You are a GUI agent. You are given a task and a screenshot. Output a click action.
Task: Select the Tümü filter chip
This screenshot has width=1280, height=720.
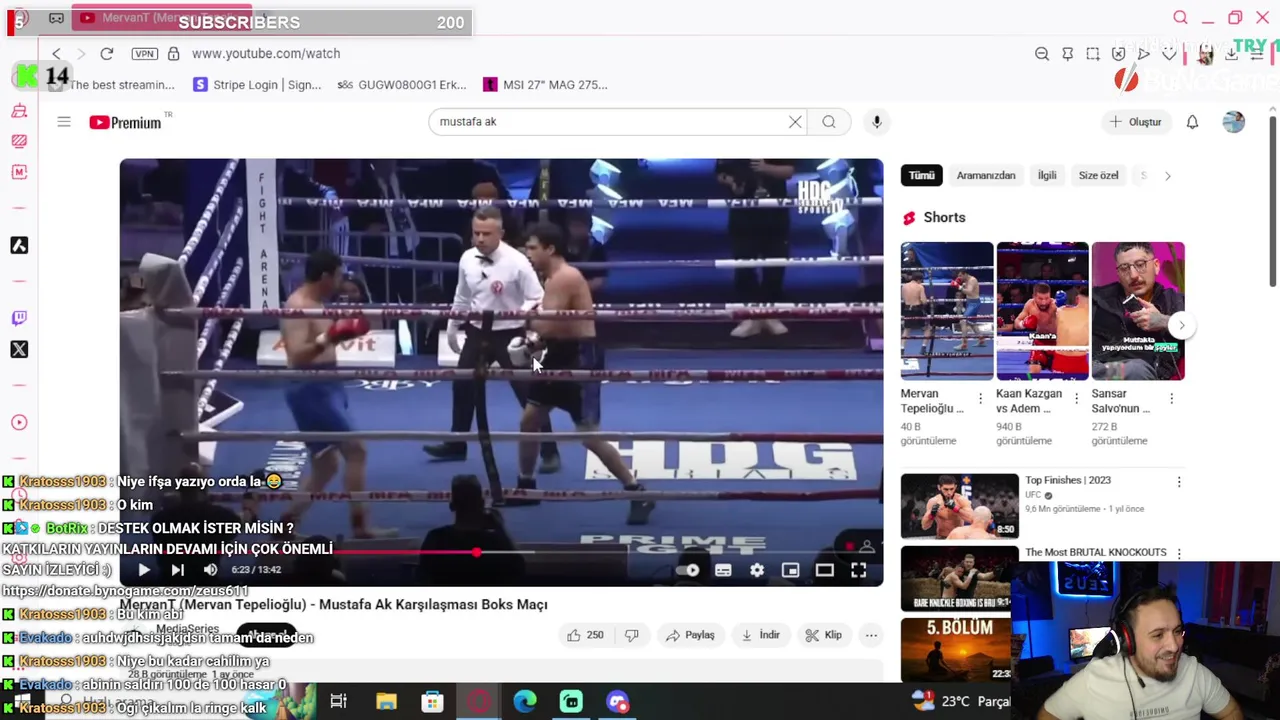point(921,176)
